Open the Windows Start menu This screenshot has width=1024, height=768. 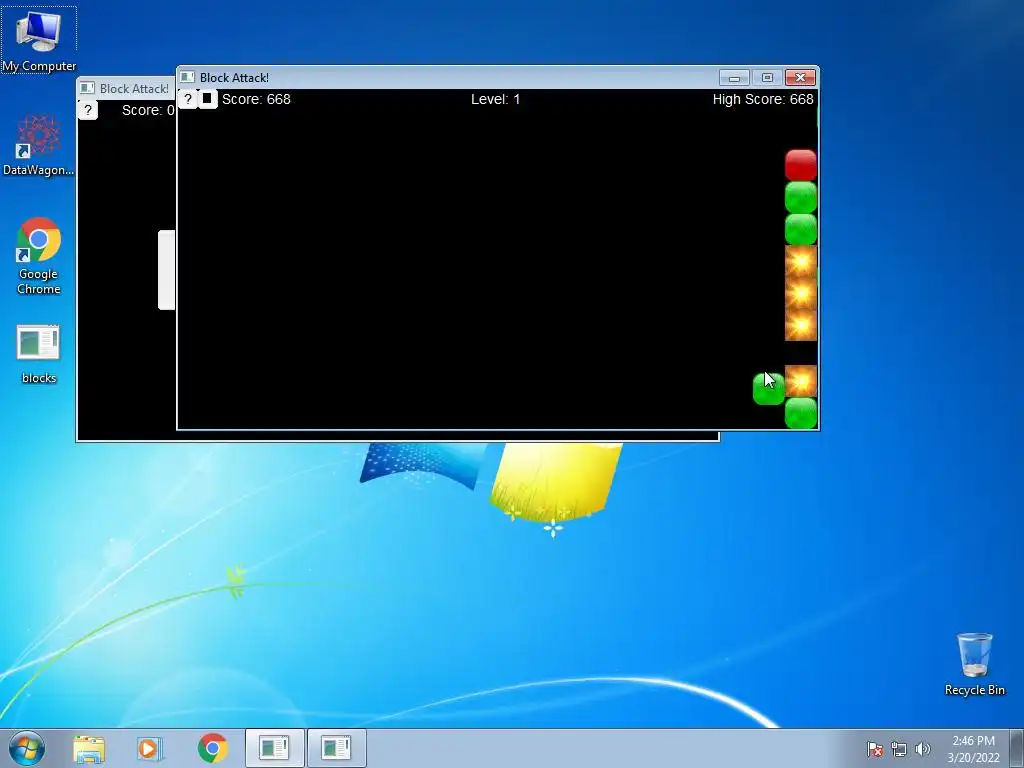coord(27,748)
